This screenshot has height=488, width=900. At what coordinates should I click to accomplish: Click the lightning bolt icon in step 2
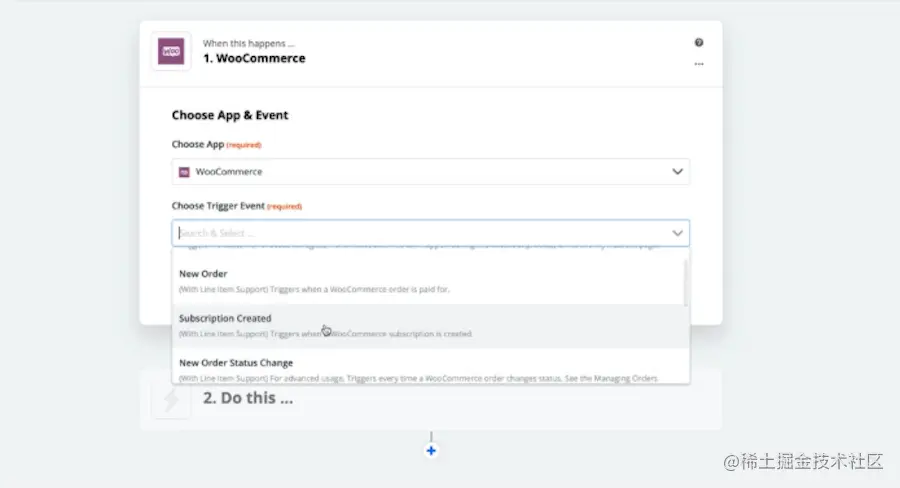click(171, 400)
